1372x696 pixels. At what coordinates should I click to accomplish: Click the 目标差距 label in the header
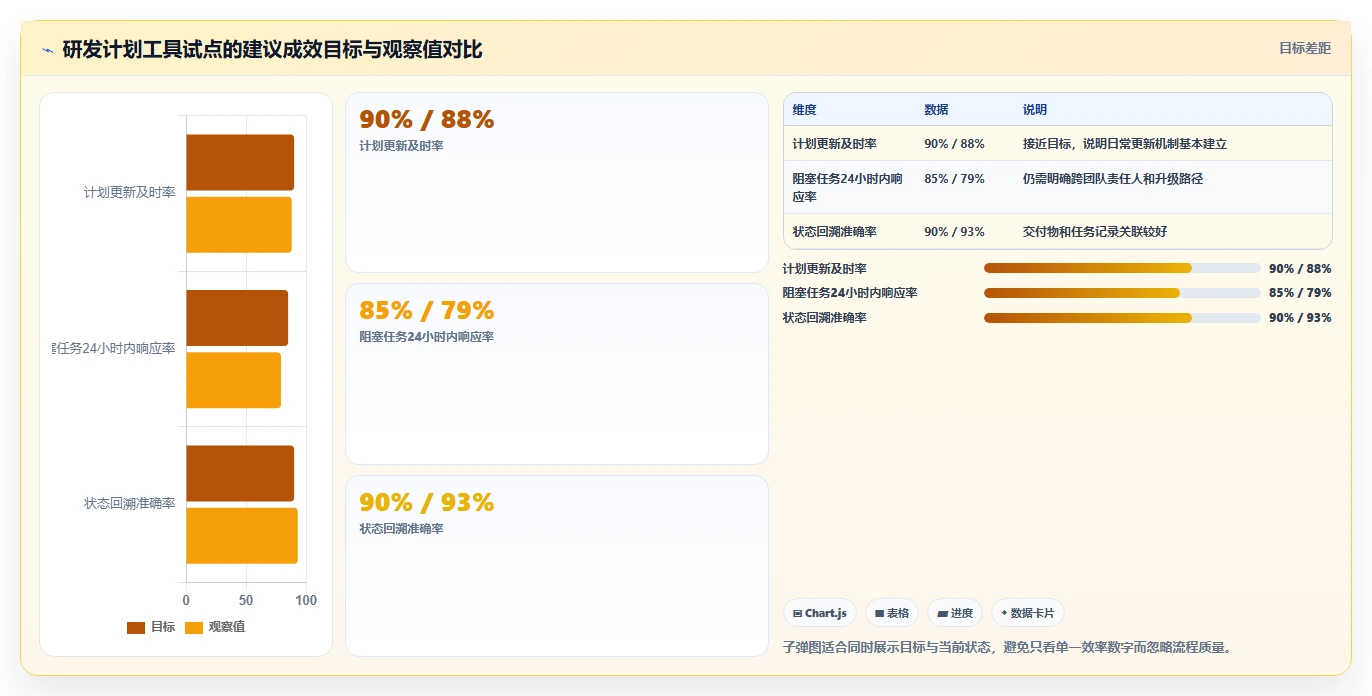pyautogui.click(x=1305, y=48)
